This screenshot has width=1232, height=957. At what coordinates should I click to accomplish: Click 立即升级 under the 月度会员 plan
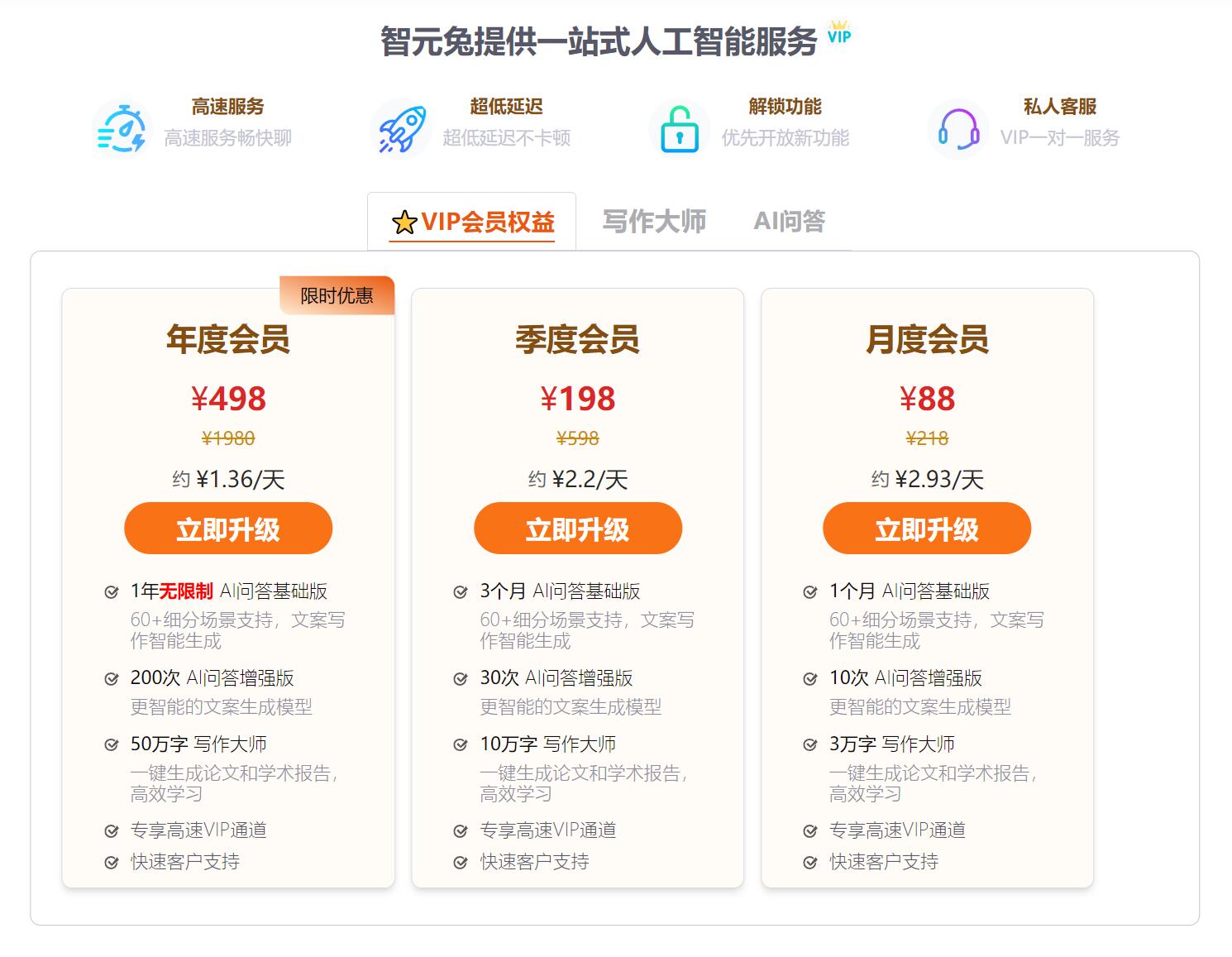click(x=927, y=529)
